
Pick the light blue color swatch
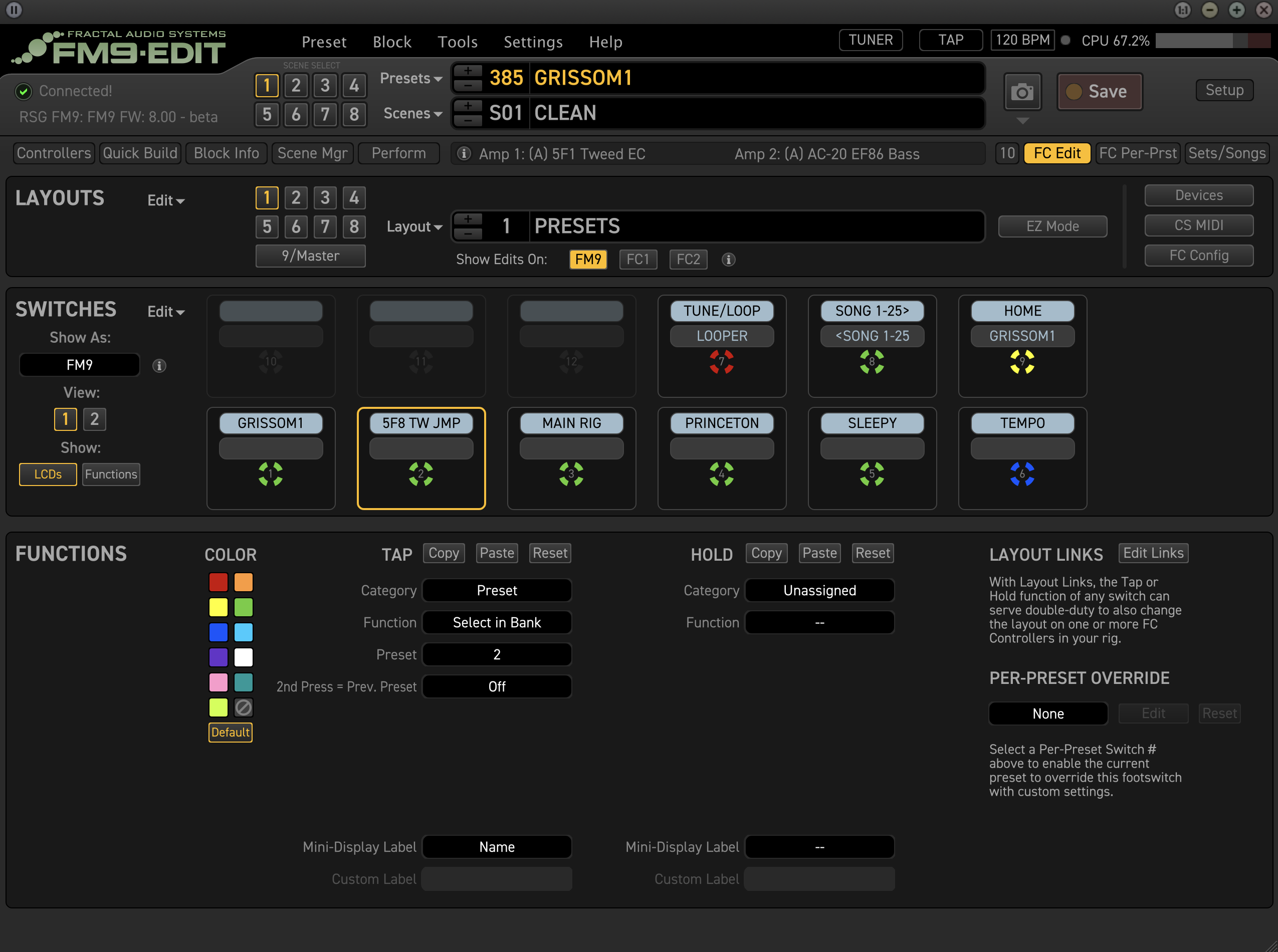243,632
